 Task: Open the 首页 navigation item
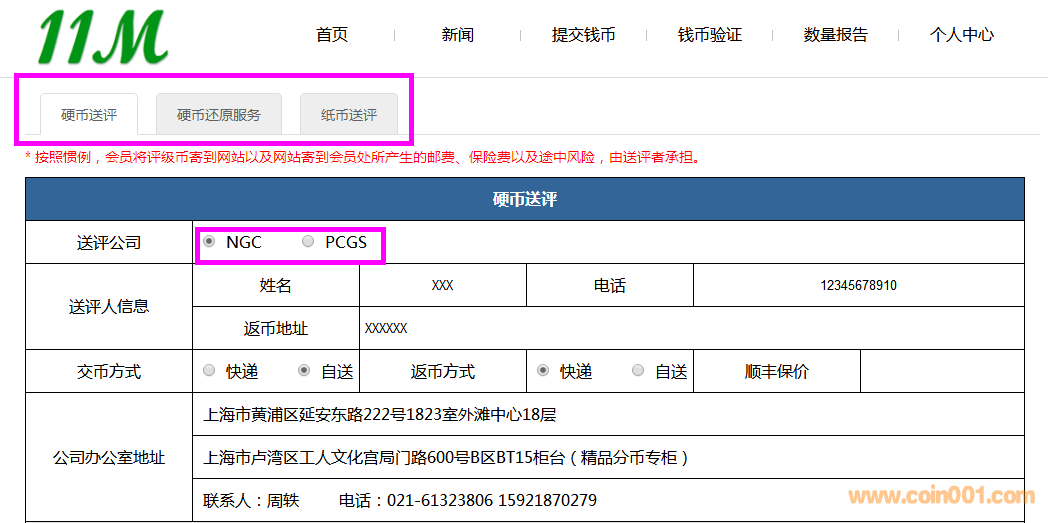pos(332,35)
